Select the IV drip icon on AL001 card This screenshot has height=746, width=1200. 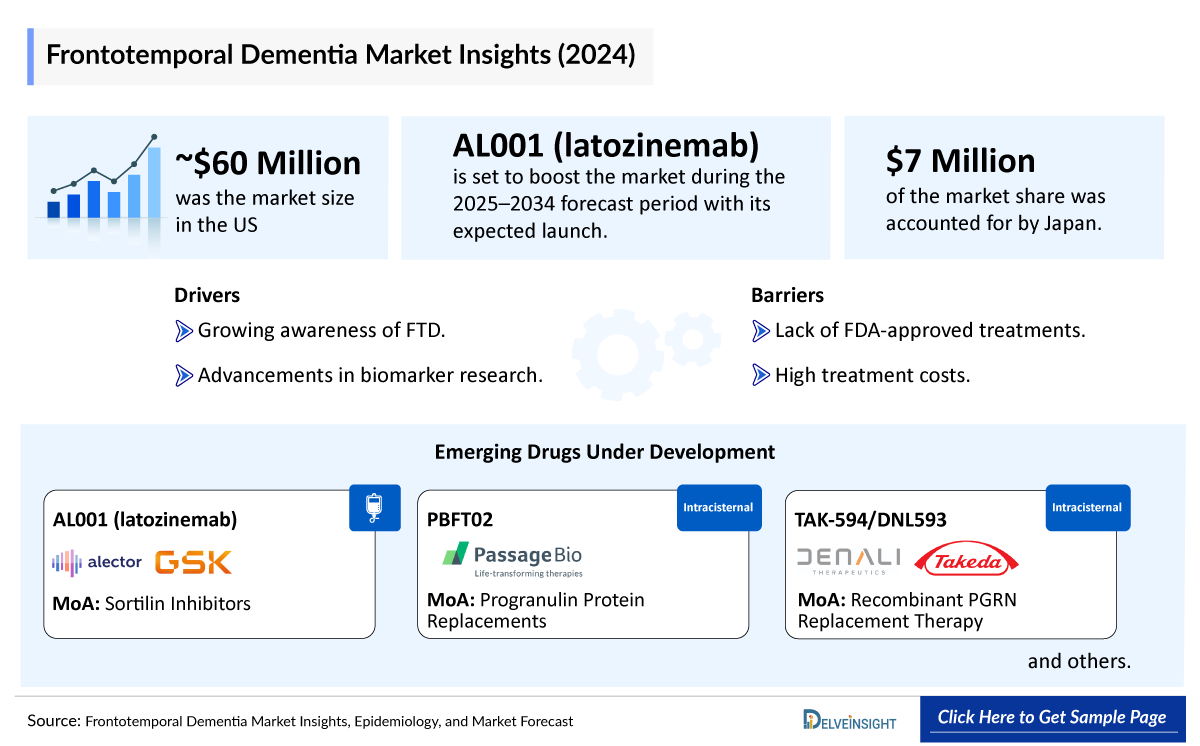click(375, 507)
